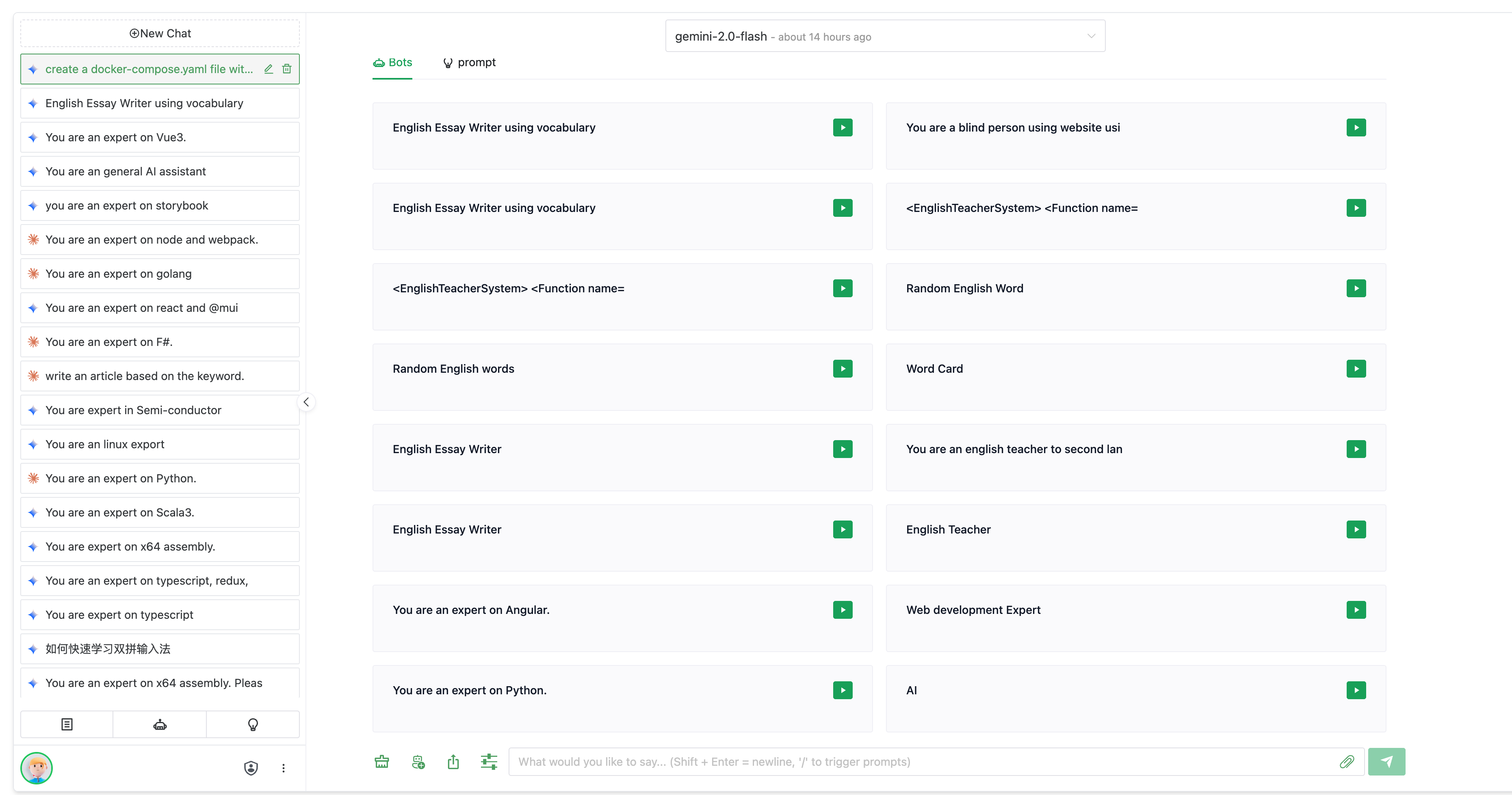
Task: Click the 'Web development Expert' card title
Action: pyautogui.click(x=973, y=609)
